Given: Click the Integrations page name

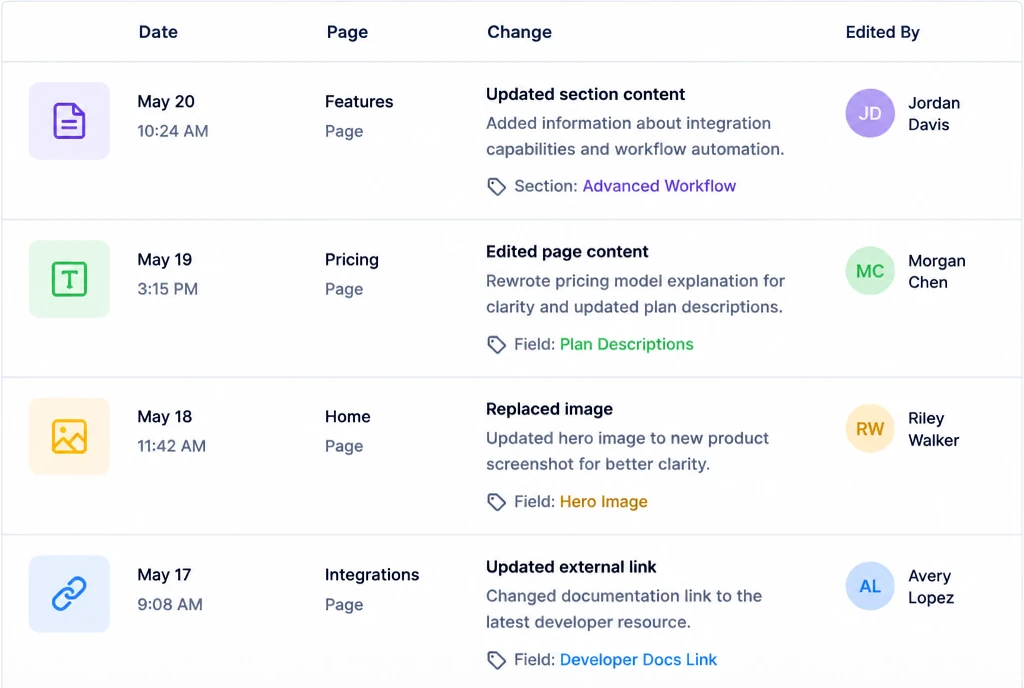Looking at the screenshot, I should pyautogui.click(x=372, y=575).
